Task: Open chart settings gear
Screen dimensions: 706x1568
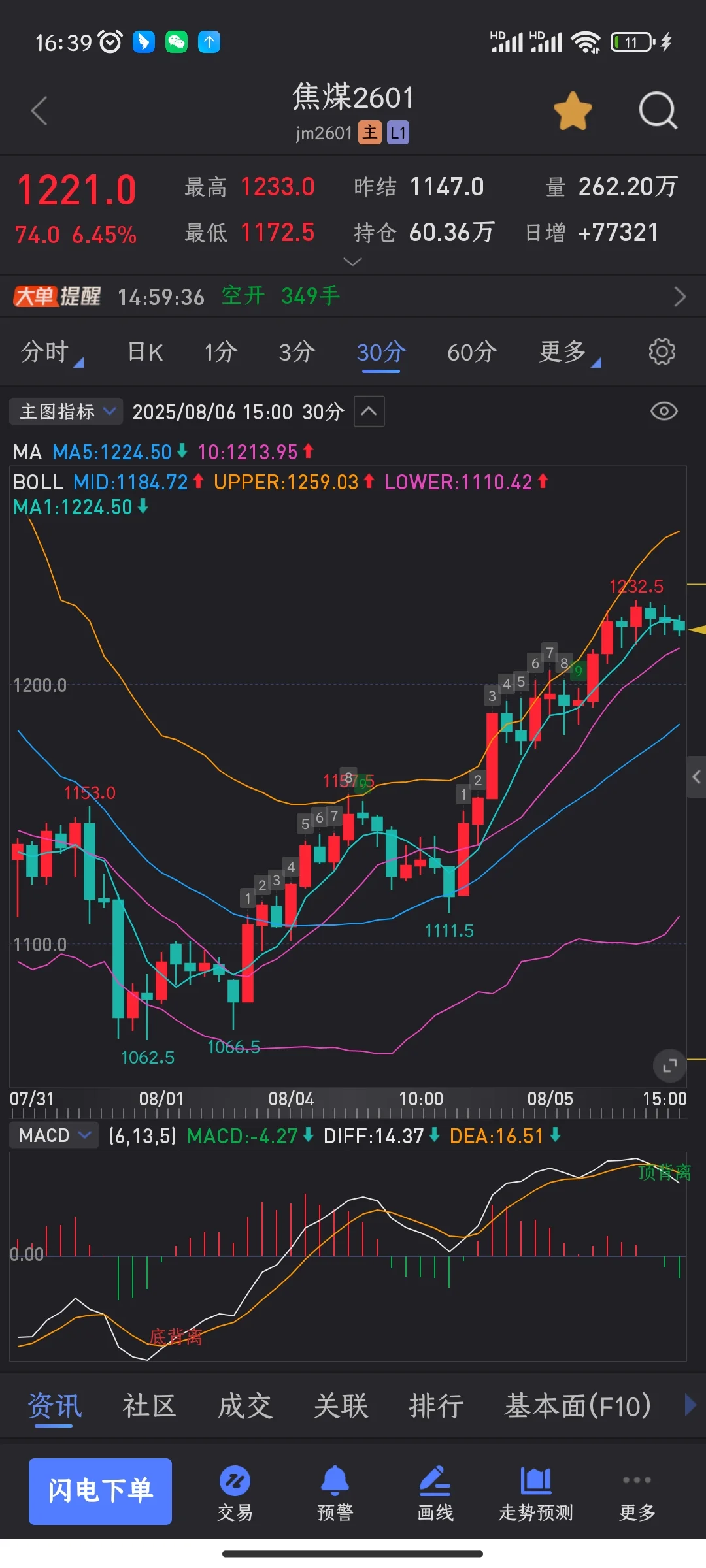Action: pyautogui.click(x=662, y=351)
